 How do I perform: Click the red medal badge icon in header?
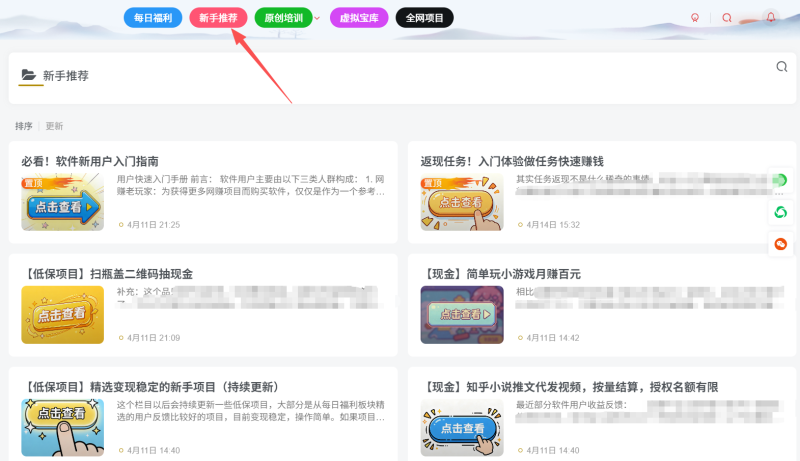695,18
